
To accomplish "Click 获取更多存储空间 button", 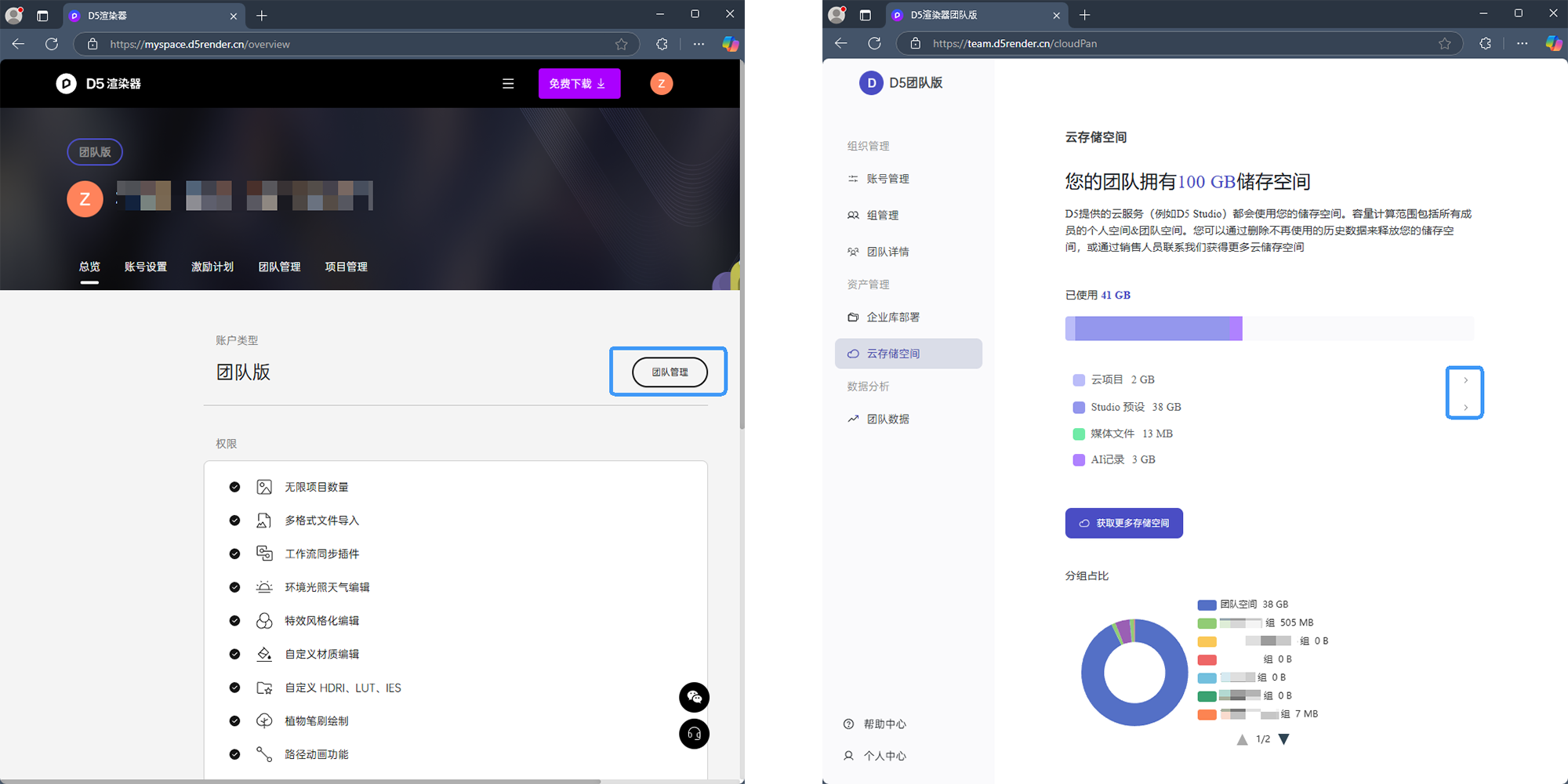I will click(x=1123, y=523).
